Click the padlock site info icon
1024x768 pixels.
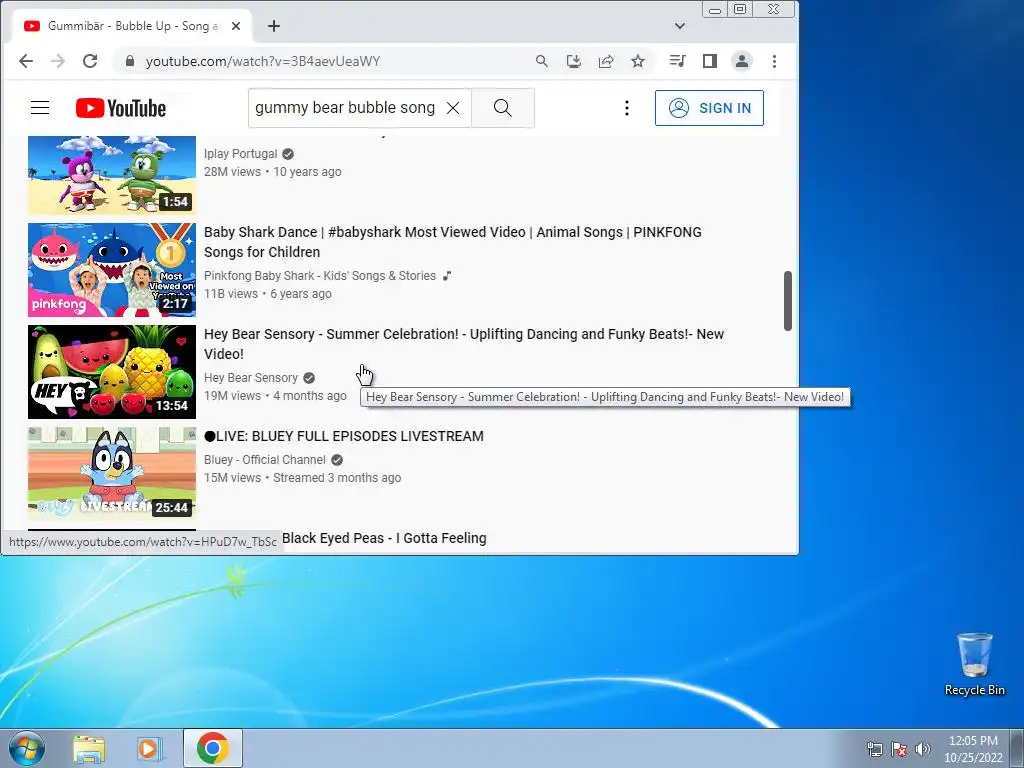point(130,61)
